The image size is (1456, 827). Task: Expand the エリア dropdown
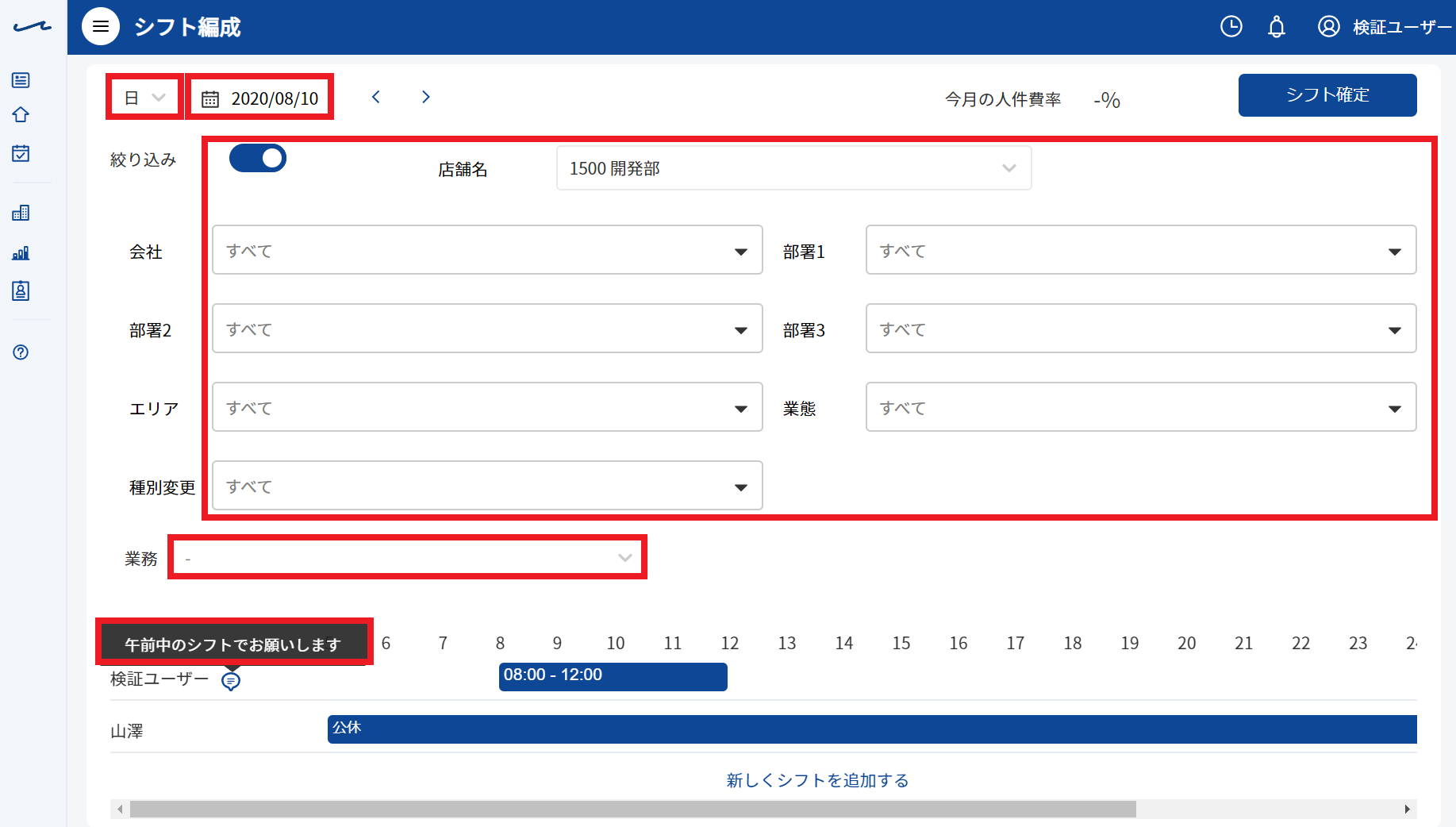click(487, 408)
